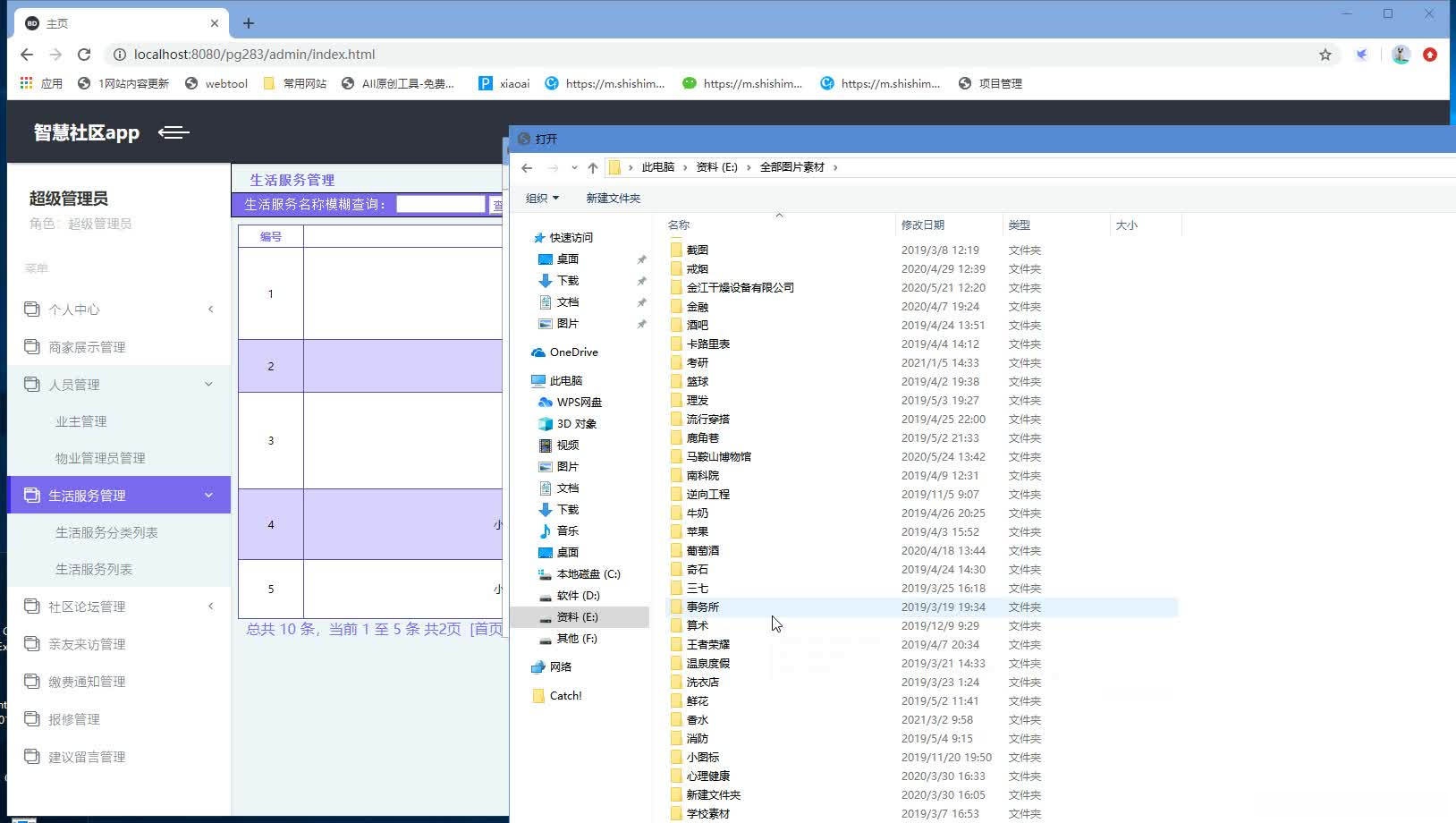Toggle the bookmark star in the address bar
This screenshot has width=1456, height=823.
(1325, 55)
